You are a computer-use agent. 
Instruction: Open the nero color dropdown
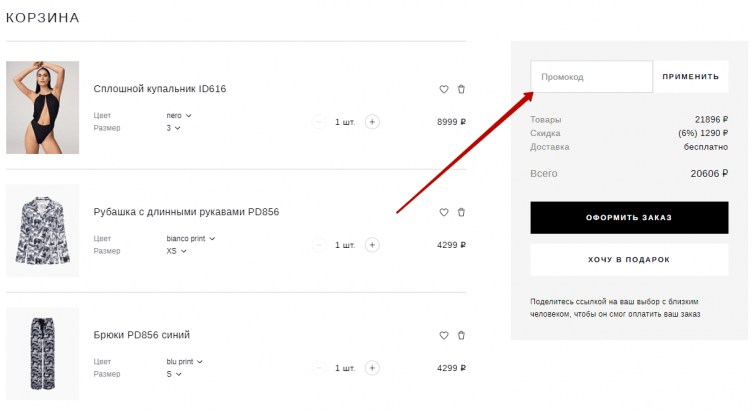click(179, 116)
